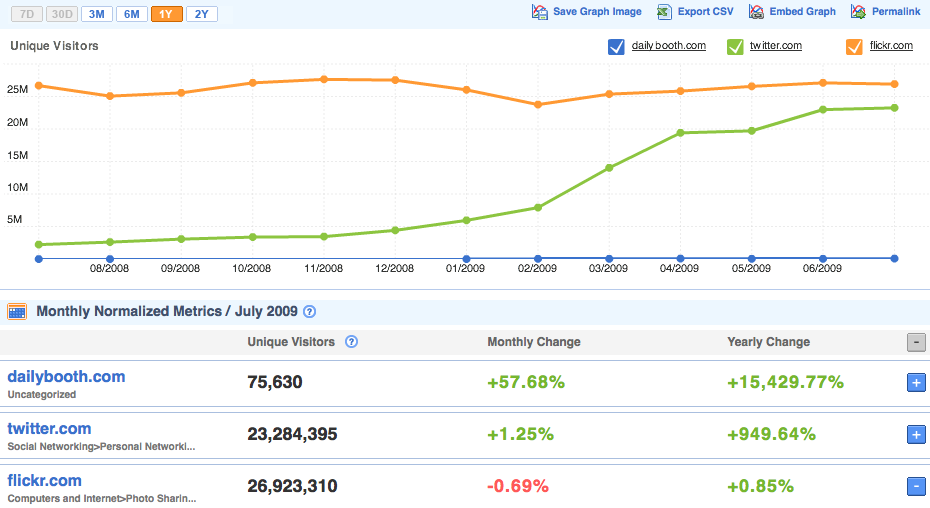Click flickr data point at 02/2009
930x508 pixels.
538,104
